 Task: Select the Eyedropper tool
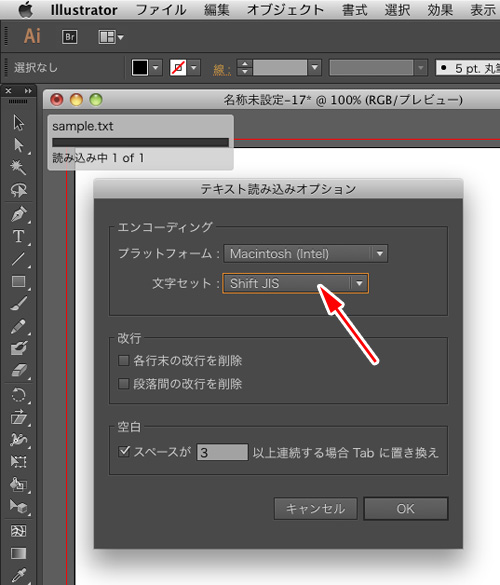18,575
